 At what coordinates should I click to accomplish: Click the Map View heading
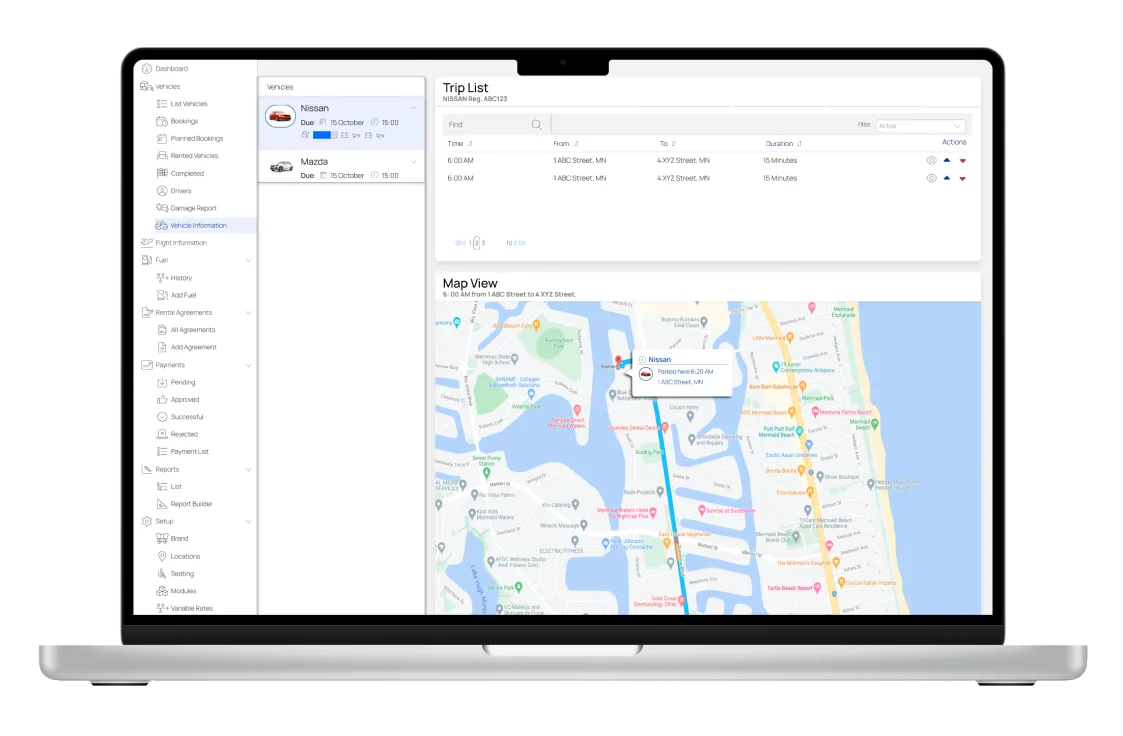point(470,284)
